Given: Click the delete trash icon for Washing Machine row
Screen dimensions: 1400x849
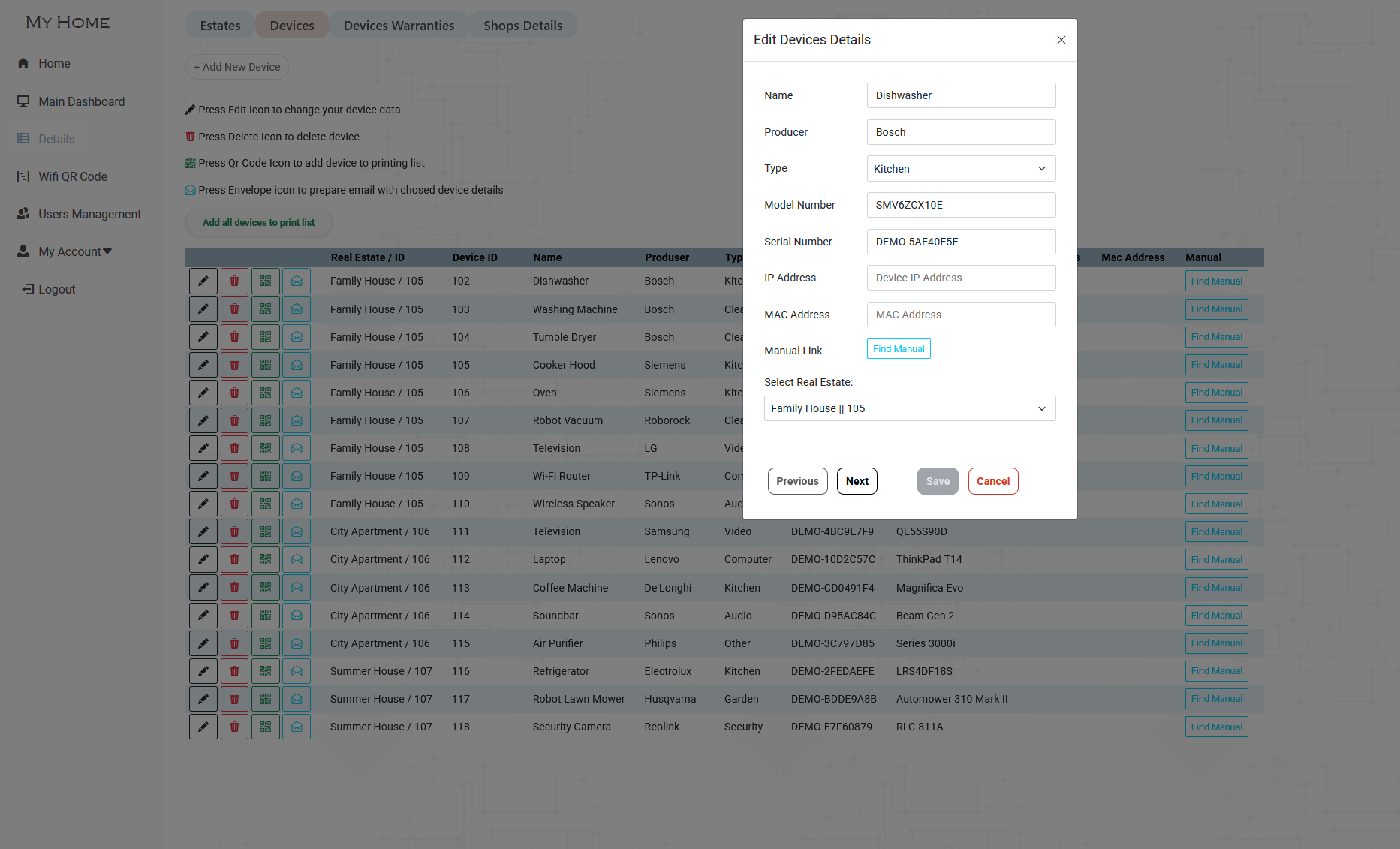Looking at the screenshot, I should (234, 309).
